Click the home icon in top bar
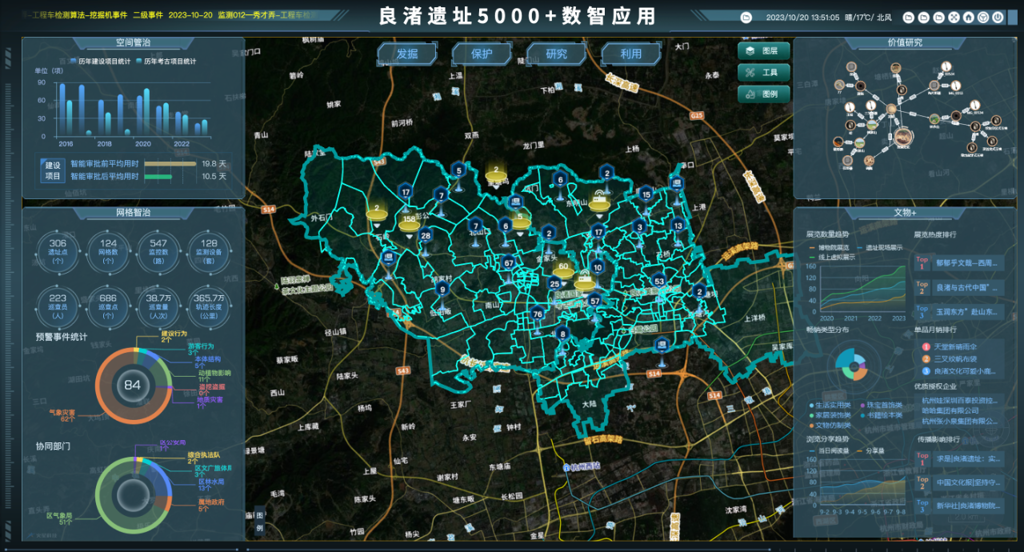 968,18
